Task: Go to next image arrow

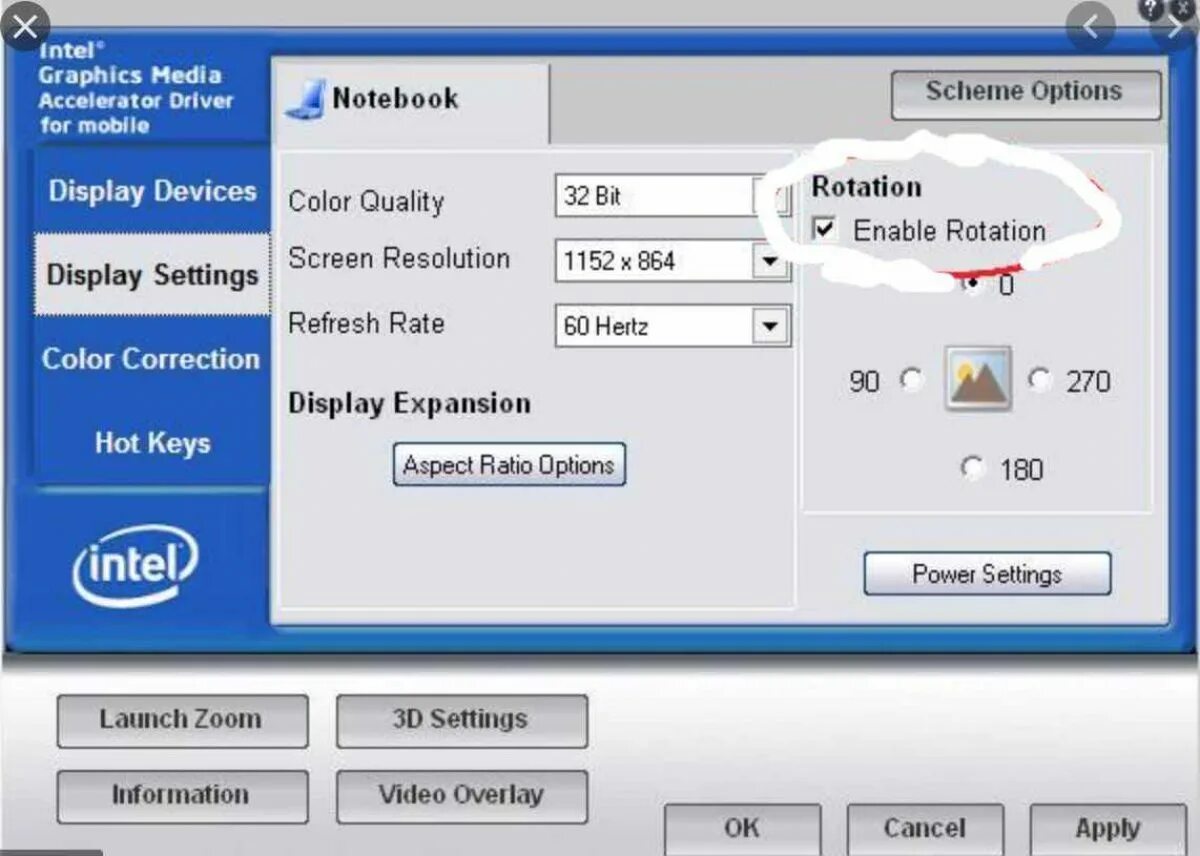Action: click(1174, 27)
